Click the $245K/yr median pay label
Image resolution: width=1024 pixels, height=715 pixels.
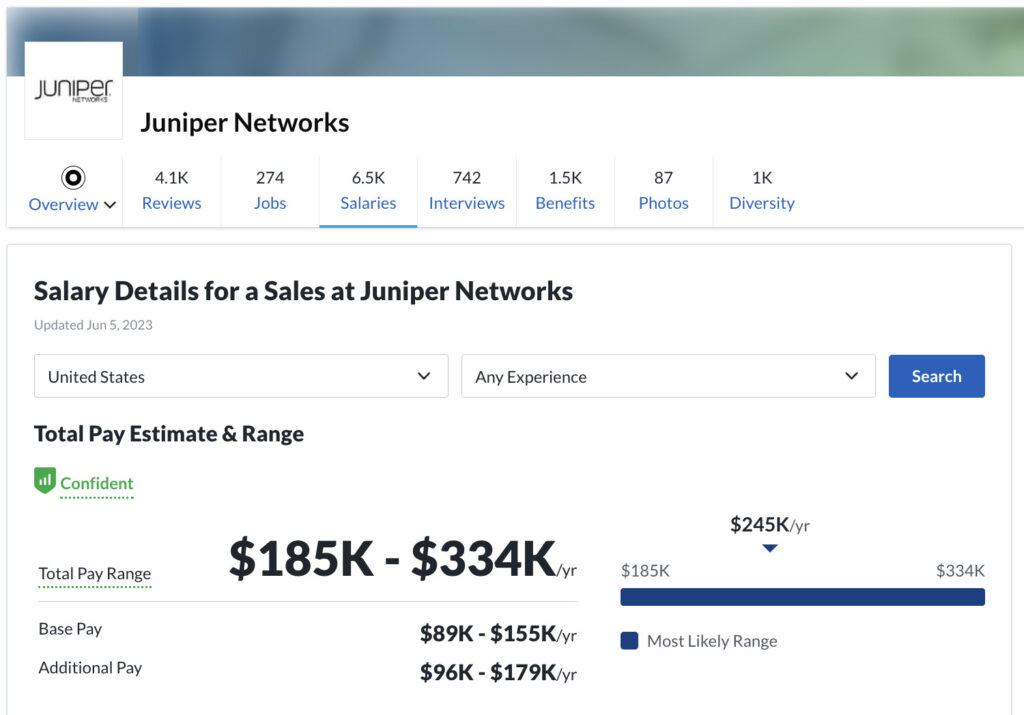coord(770,525)
